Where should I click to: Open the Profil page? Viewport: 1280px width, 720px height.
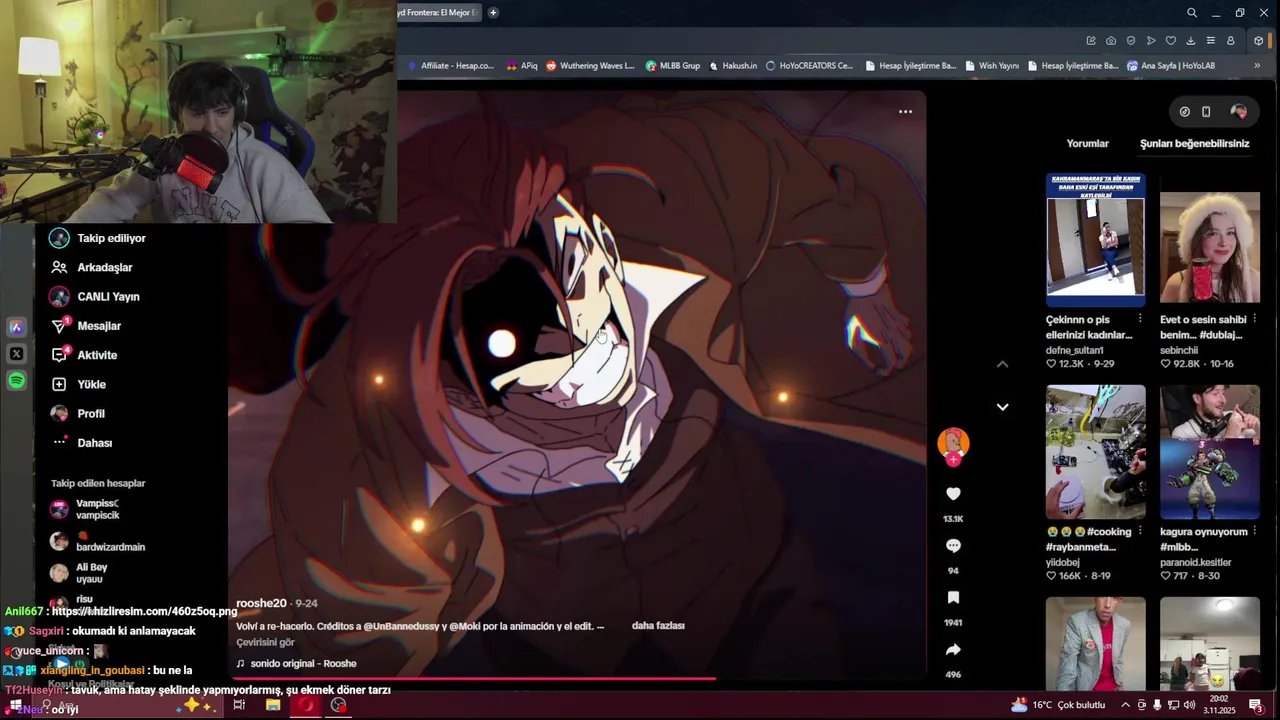tap(77, 413)
